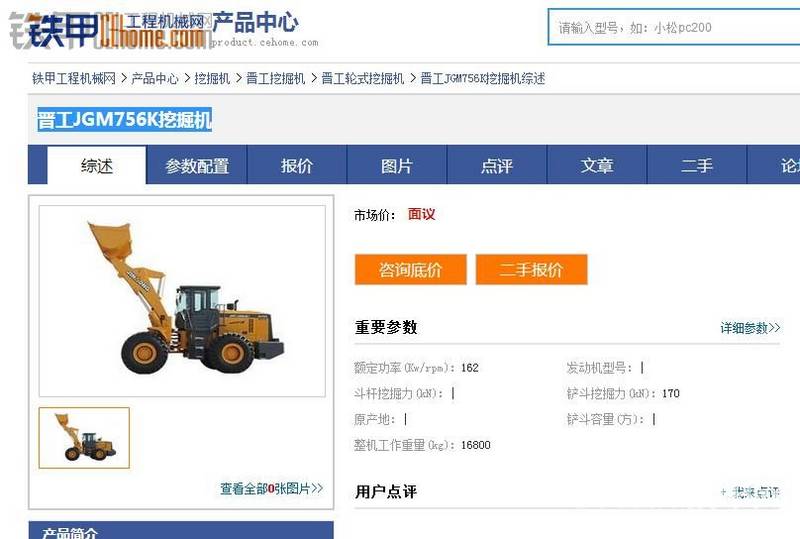This screenshot has height=539, width=800.
Task: Click the orange 二手报价 button
Action: pyautogui.click(x=532, y=270)
